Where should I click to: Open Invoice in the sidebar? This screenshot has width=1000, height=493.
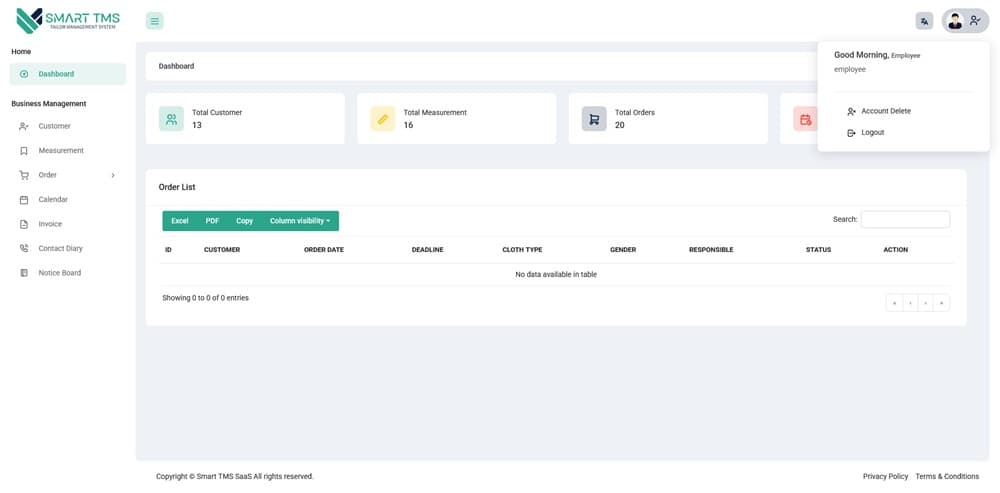50,224
